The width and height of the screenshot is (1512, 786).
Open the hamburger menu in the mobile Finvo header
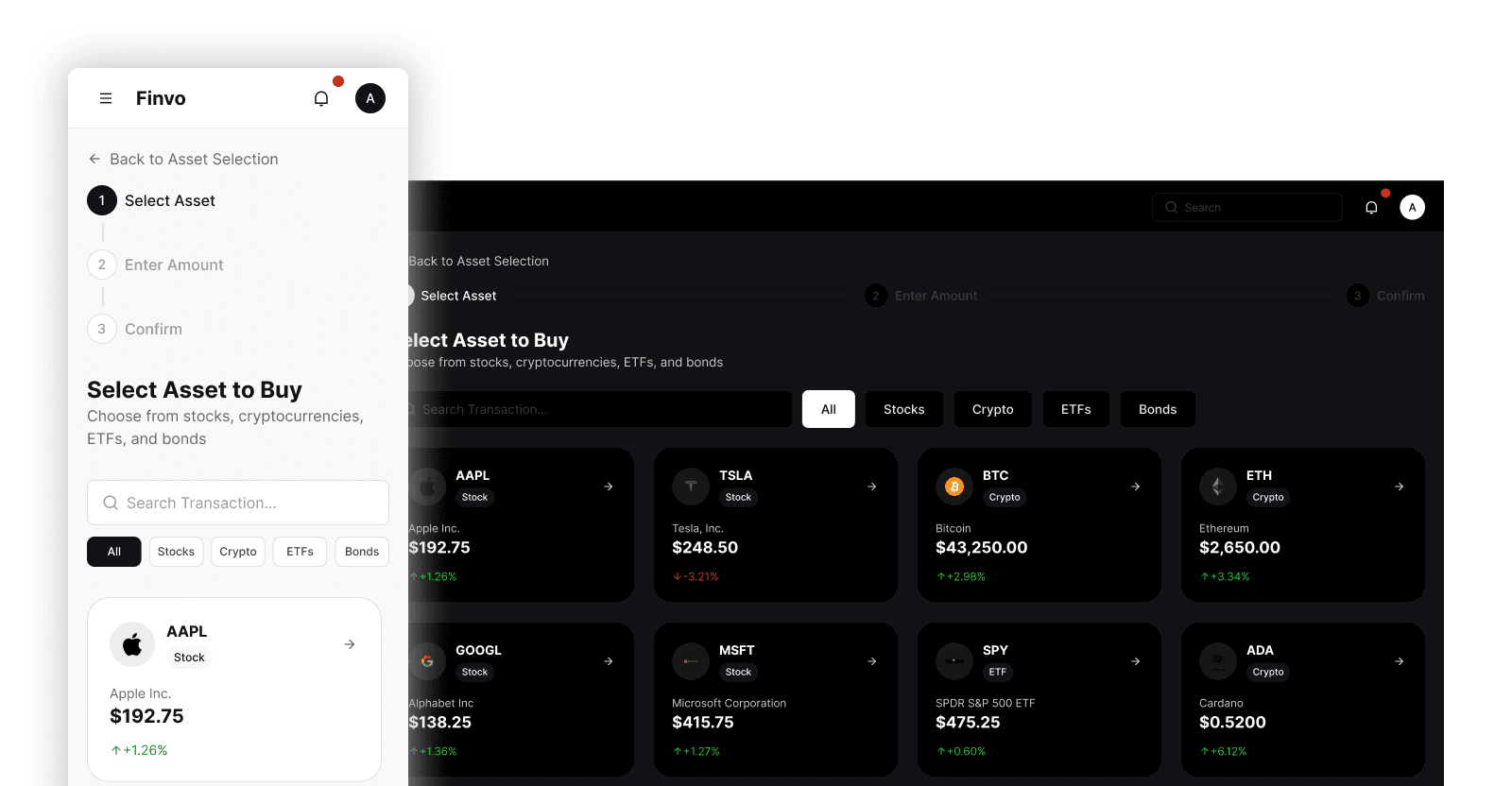[106, 98]
